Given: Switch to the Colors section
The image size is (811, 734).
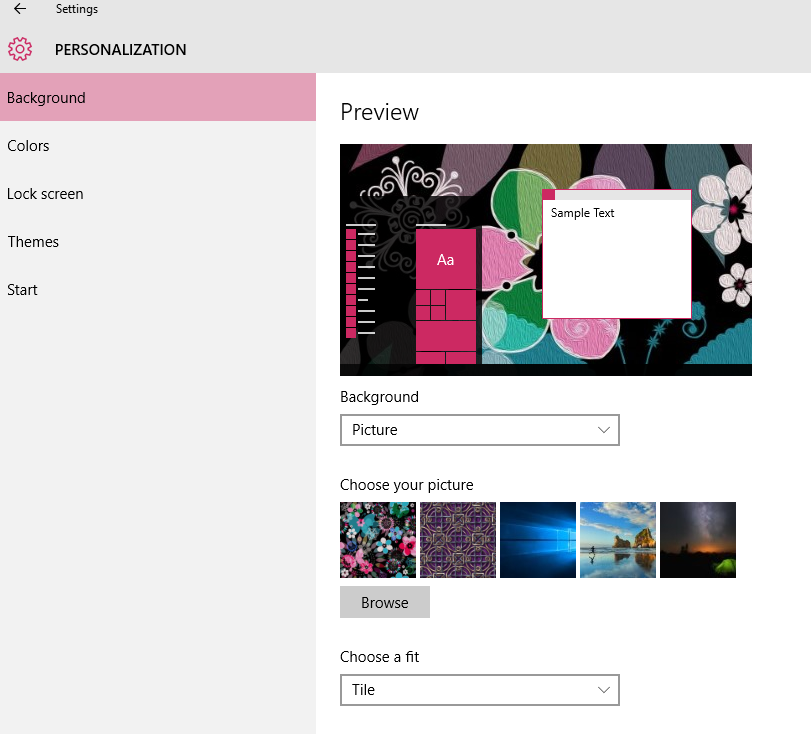Looking at the screenshot, I should click(158, 145).
